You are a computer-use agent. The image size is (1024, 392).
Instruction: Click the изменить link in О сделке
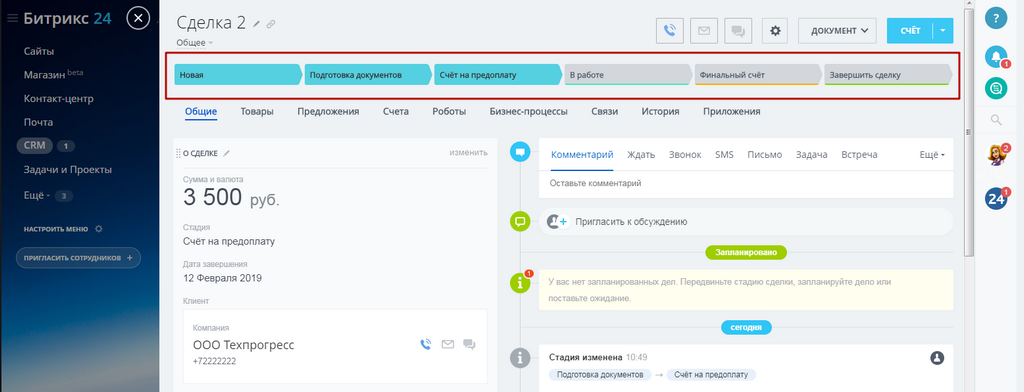(x=468, y=153)
